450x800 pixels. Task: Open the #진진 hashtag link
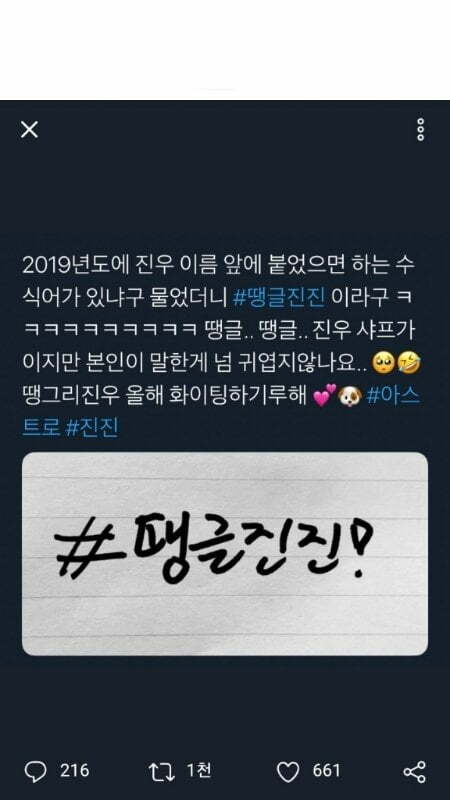coord(92,428)
